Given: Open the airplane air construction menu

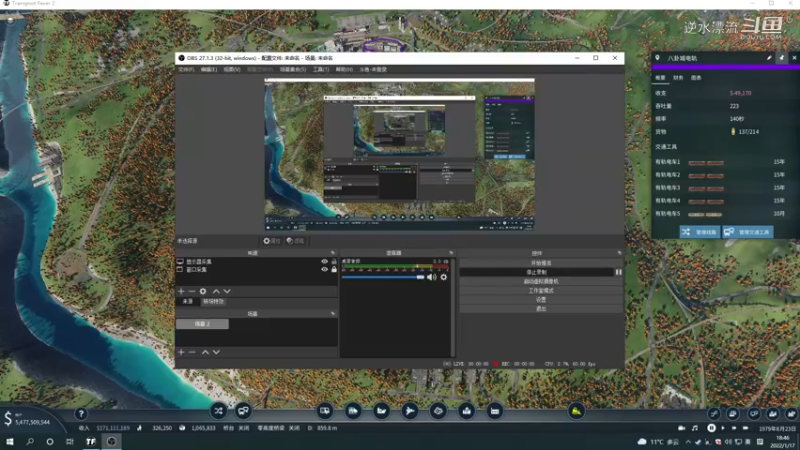Looking at the screenshot, I should click(410, 411).
